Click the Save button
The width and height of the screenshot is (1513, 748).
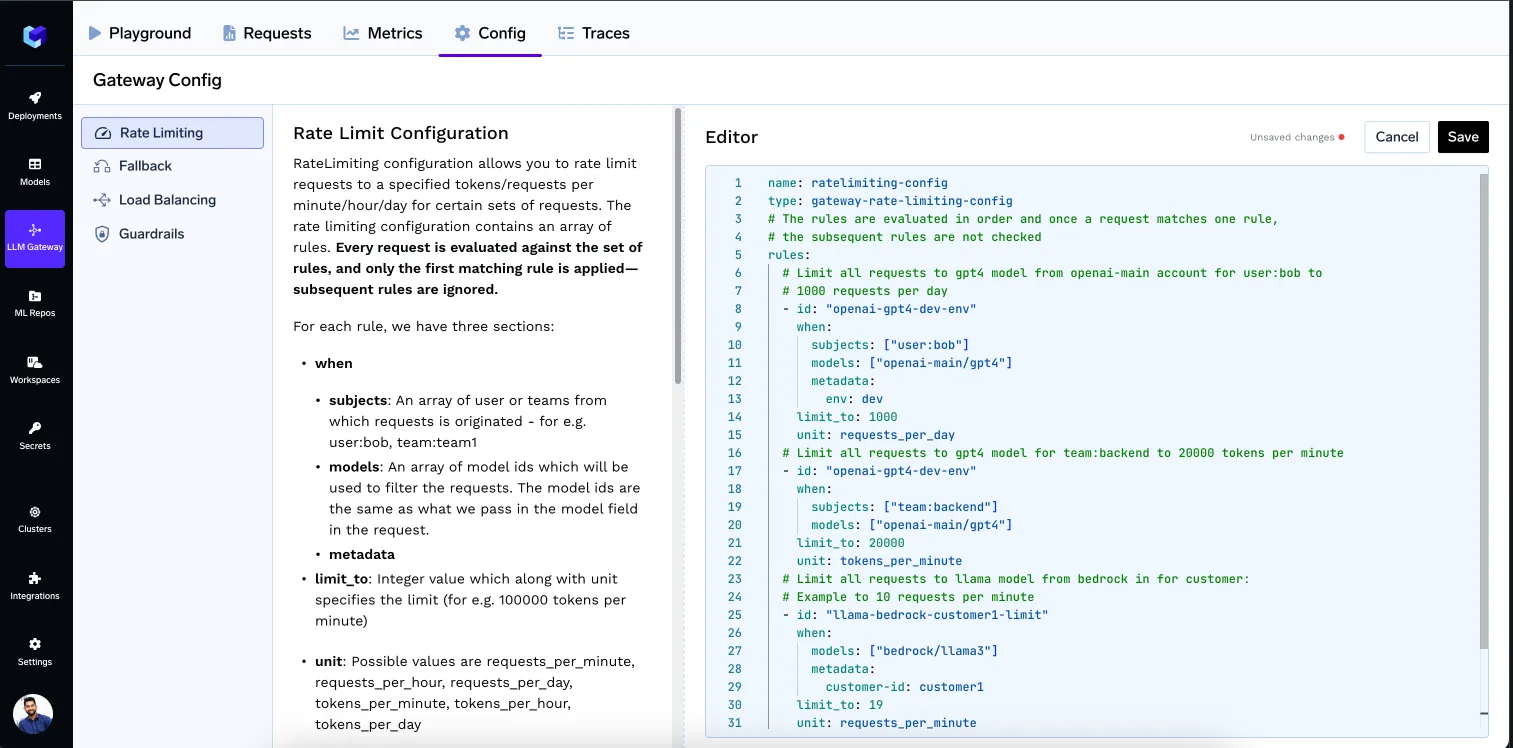[1463, 137]
